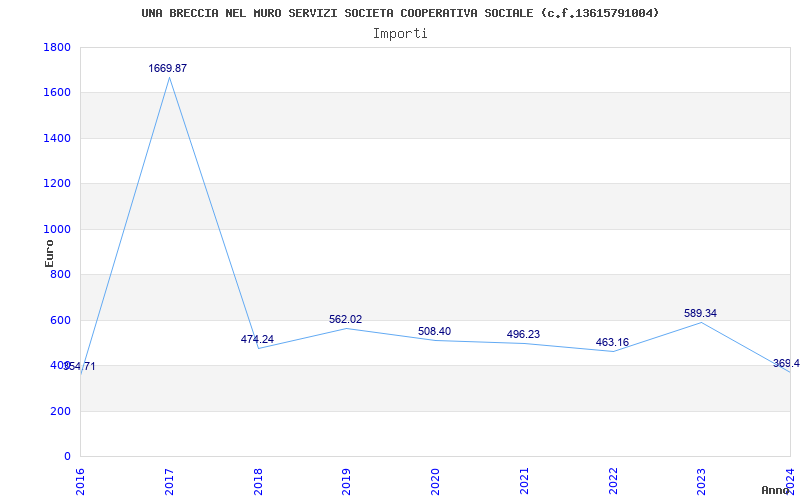Click the 1000 y-axis tick label
Image resolution: width=800 pixels, height=500 pixels.
pos(57,229)
